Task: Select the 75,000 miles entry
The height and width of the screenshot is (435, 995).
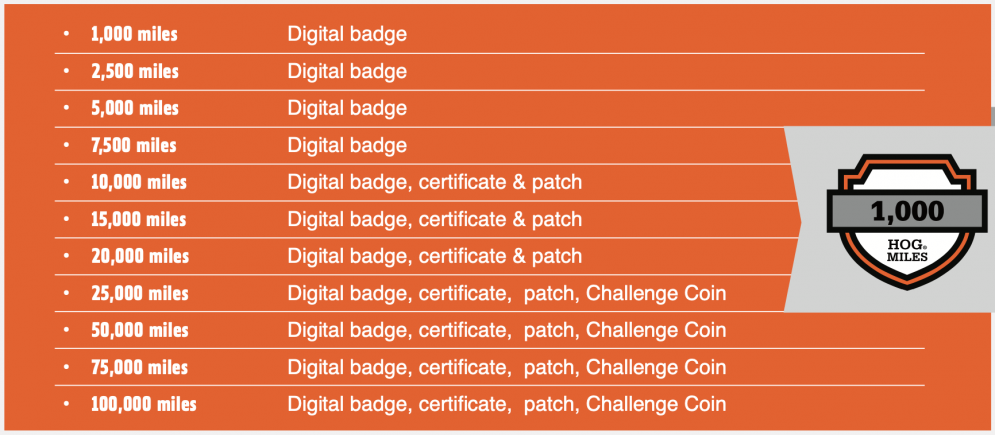Action: 140,367
